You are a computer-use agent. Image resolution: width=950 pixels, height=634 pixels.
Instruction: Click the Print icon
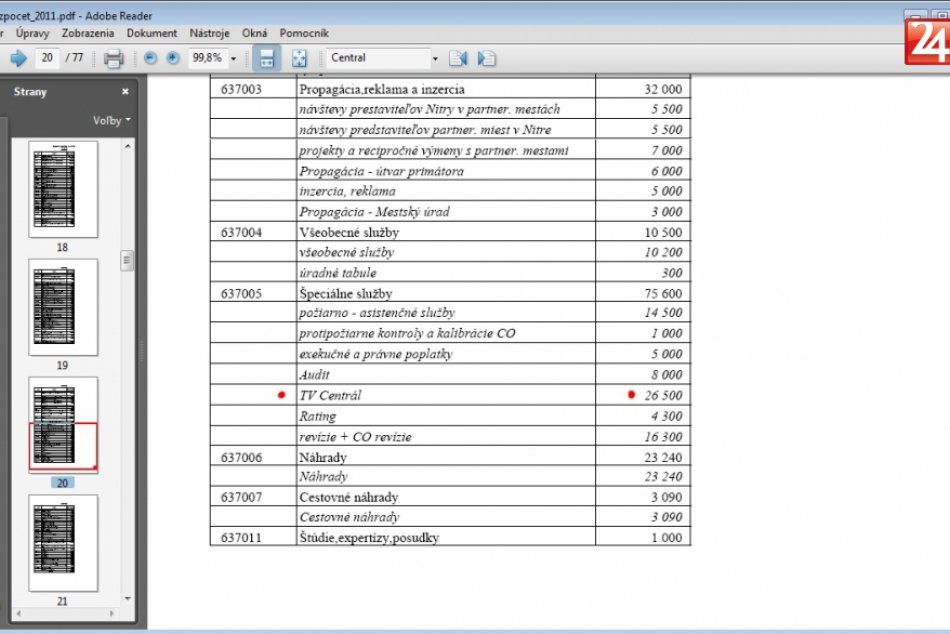(113, 58)
